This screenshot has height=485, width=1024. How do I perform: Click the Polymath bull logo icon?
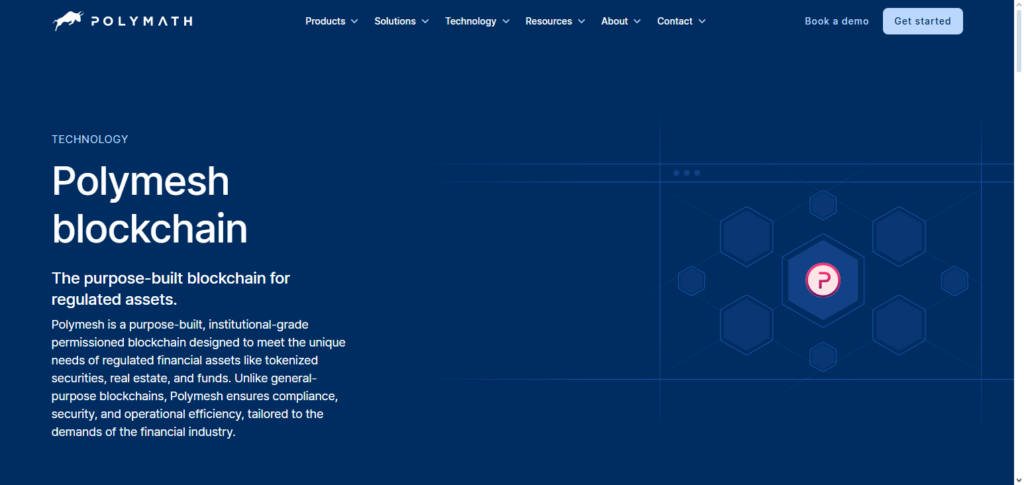tap(68, 21)
